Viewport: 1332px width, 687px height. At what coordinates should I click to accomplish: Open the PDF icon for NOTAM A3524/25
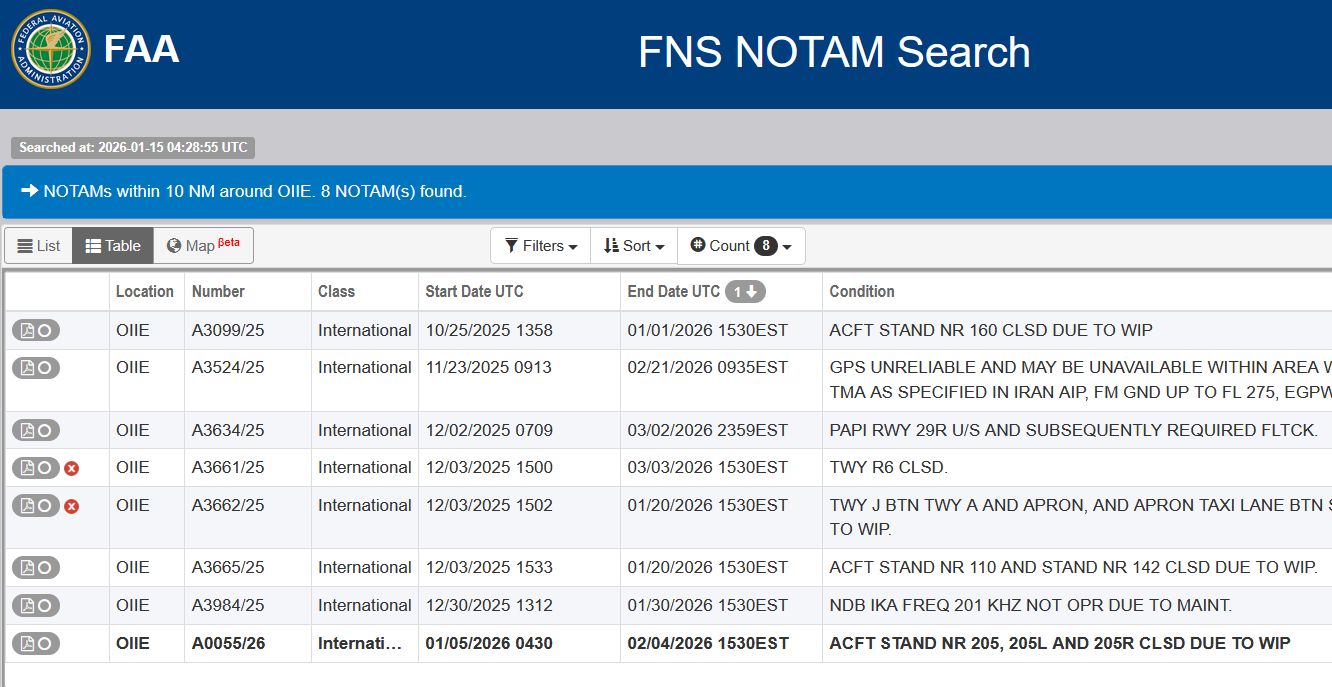pos(27,368)
